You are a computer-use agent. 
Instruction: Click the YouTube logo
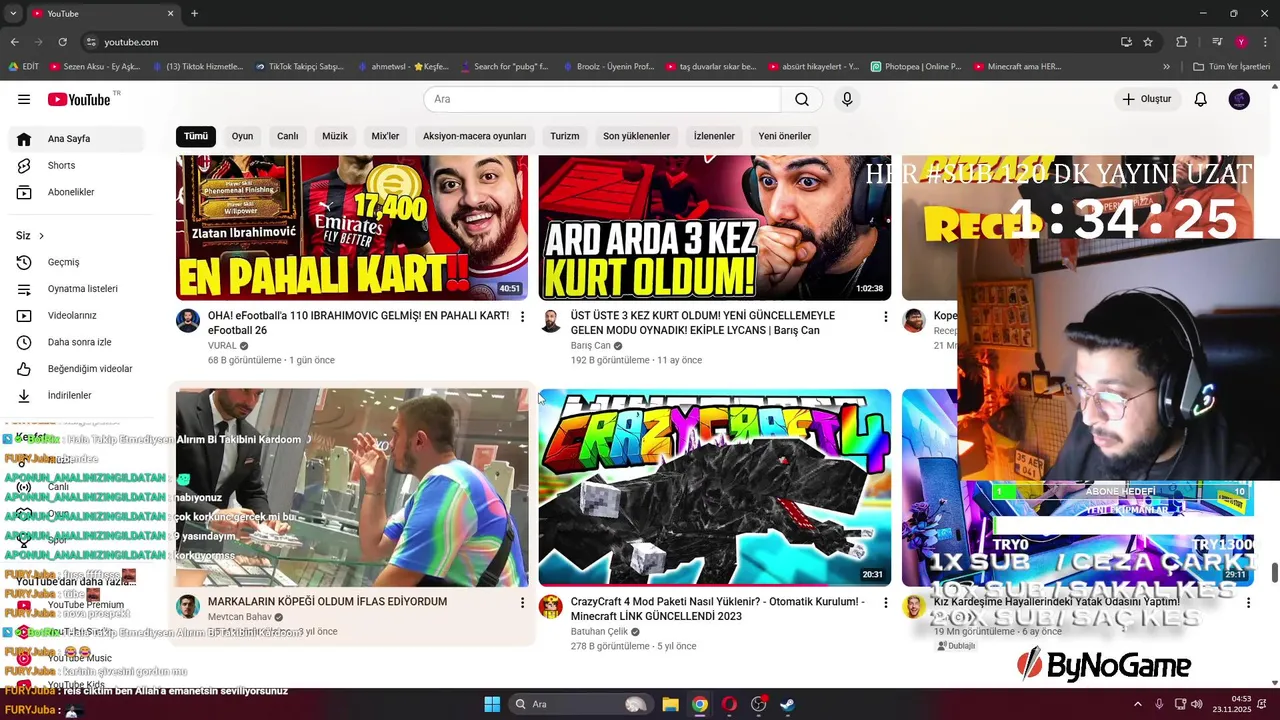point(79,99)
